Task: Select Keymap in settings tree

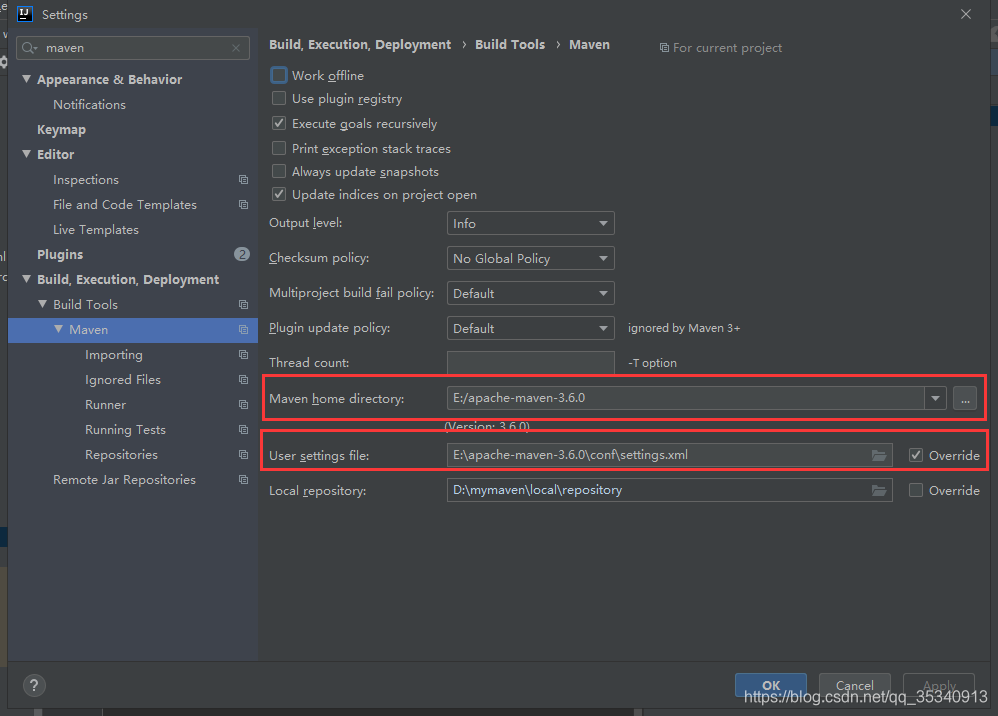Action: (61, 129)
